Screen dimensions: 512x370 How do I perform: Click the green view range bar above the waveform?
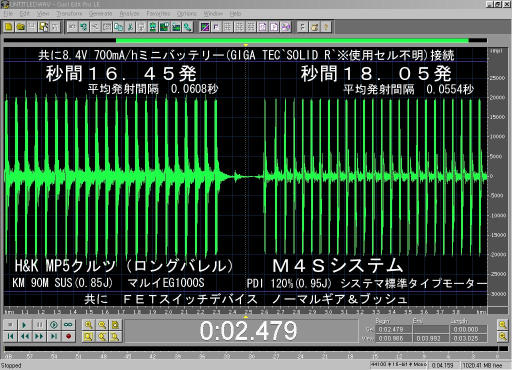[292, 41]
